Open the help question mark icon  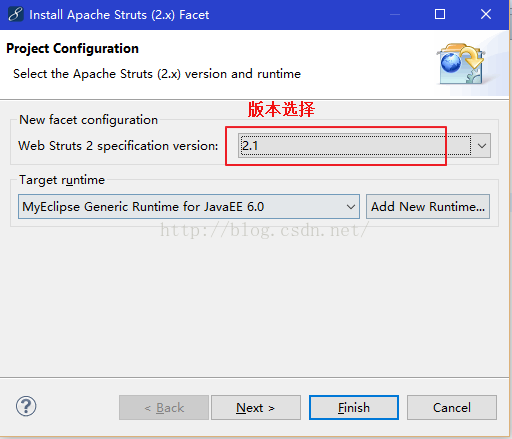tap(26, 406)
